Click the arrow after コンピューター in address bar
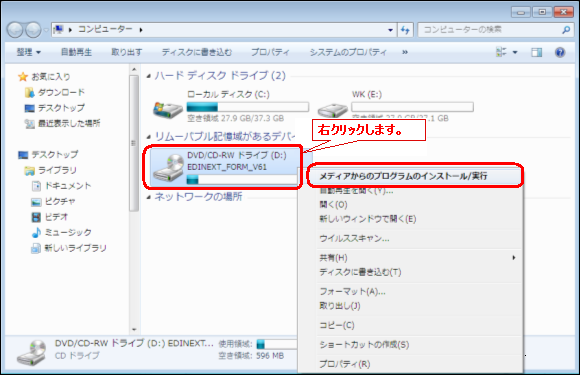This screenshot has height=375, width=580. [141, 30]
